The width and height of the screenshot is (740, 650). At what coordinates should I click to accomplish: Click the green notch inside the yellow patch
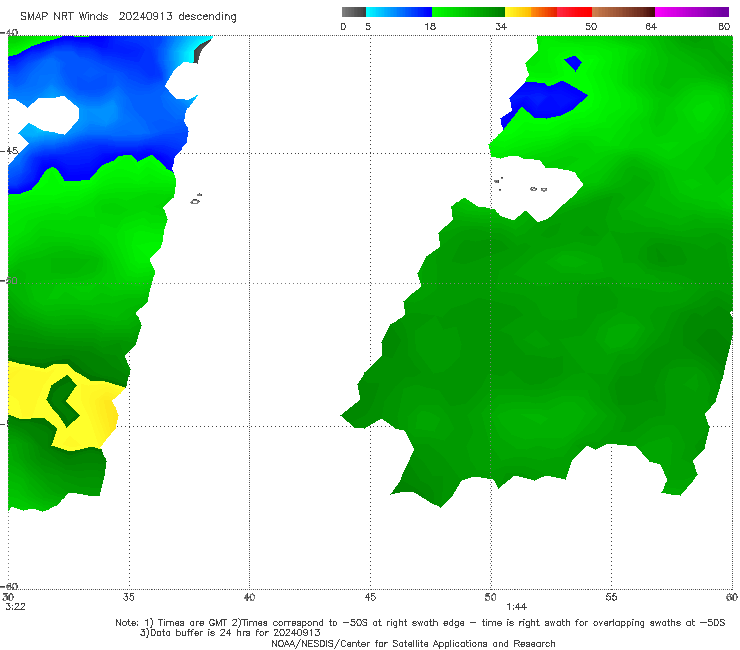64,401
